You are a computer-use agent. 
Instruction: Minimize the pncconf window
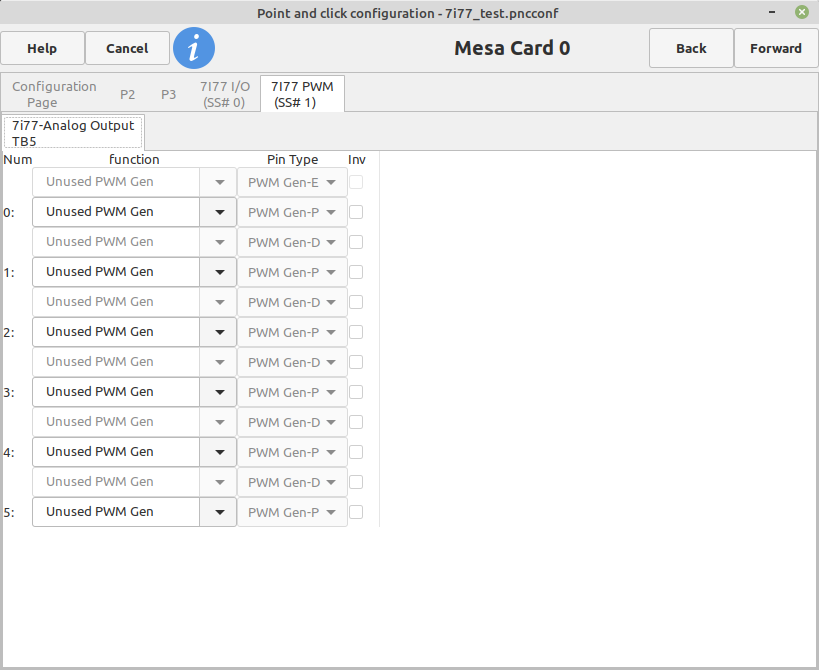tap(772, 12)
